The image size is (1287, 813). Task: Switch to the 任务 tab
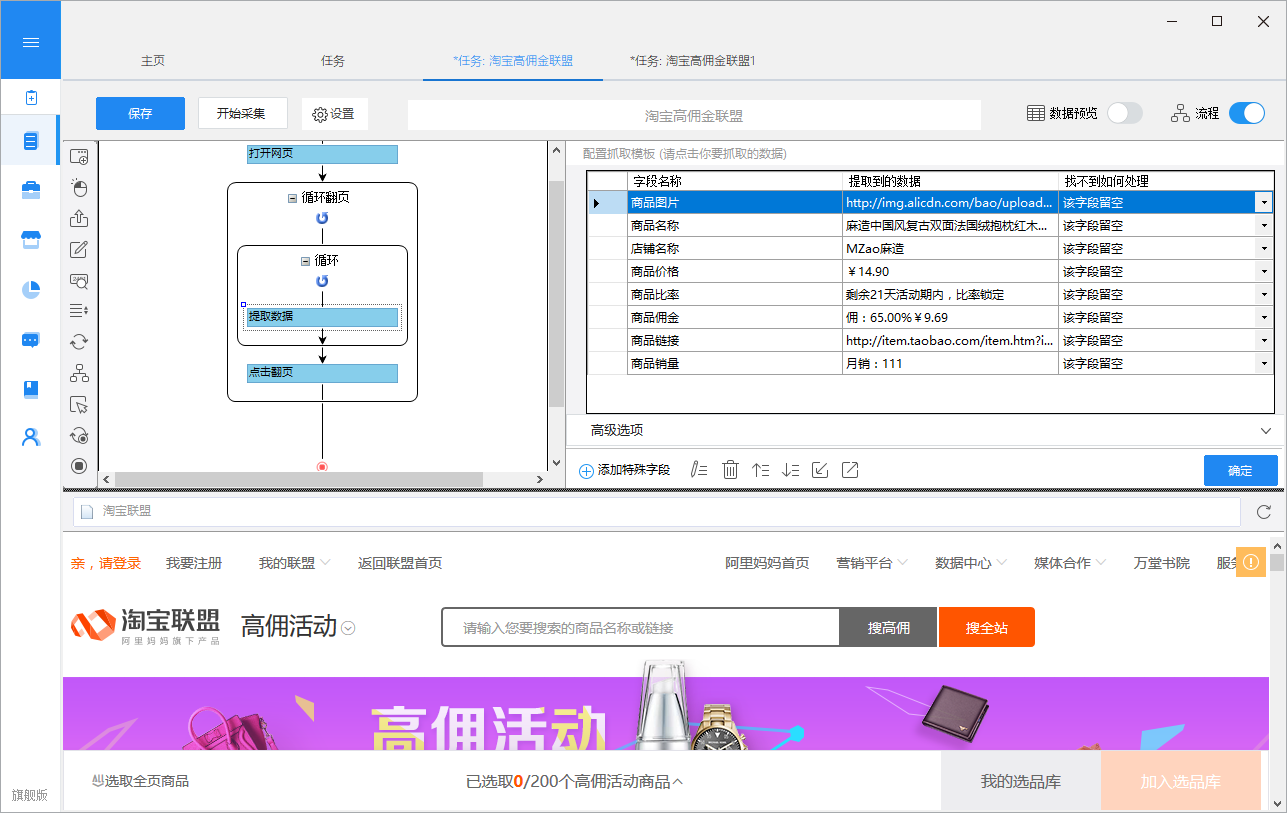tap(333, 61)
